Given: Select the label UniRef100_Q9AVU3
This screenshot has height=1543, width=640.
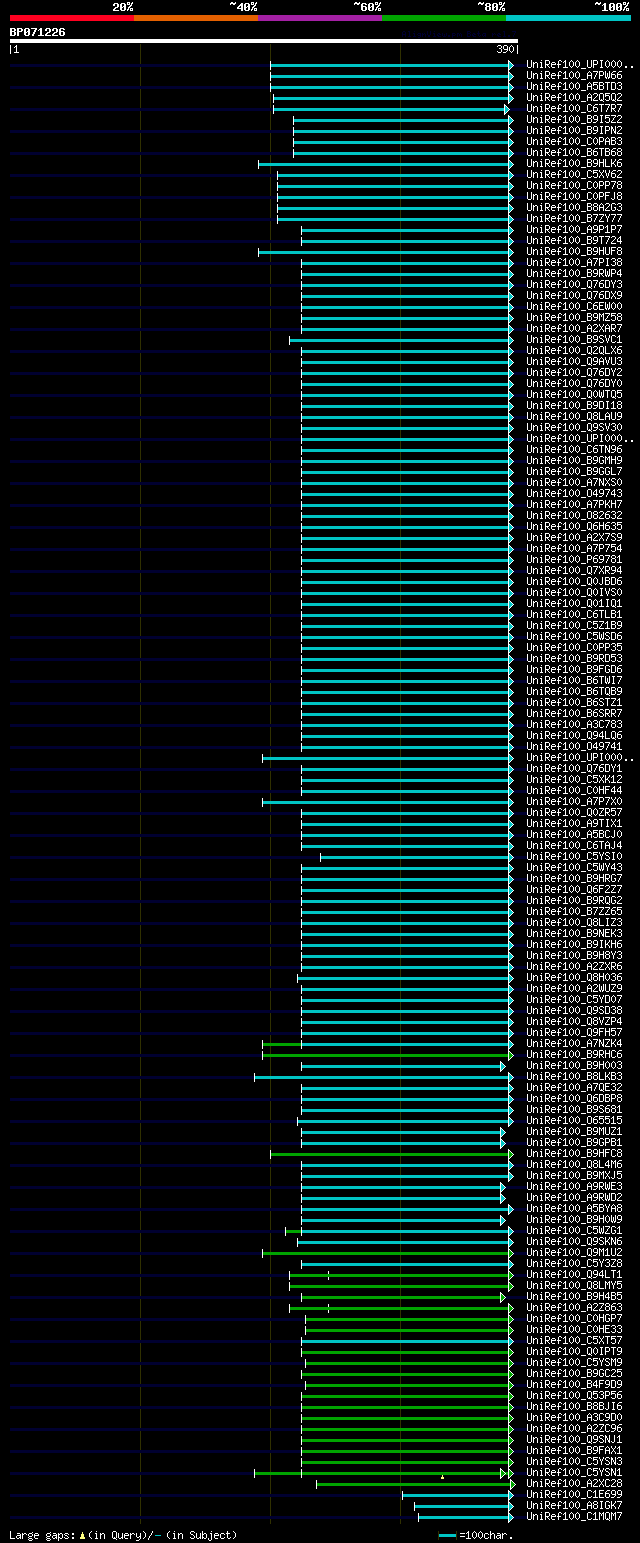Looking at the screenshot, I should click(x=574, y=362).
